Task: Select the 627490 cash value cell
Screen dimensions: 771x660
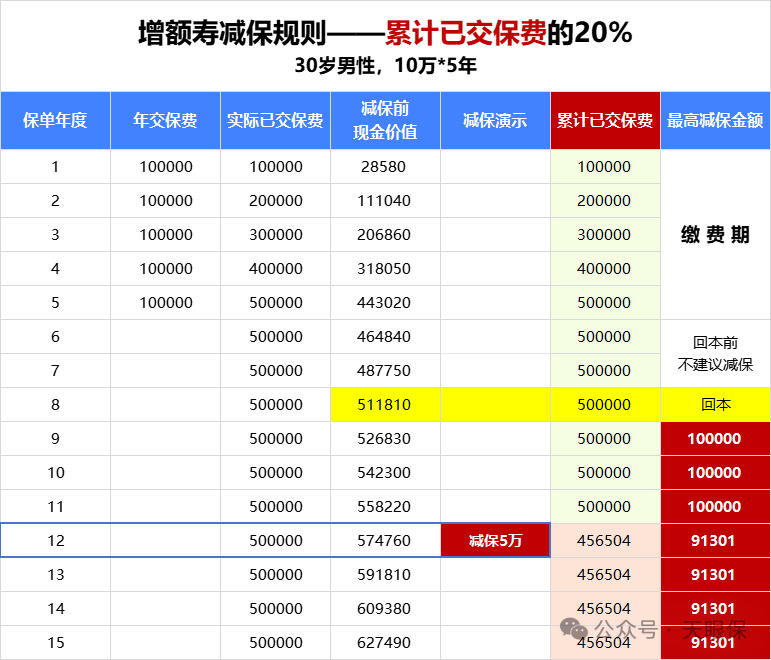Action: 385,643
